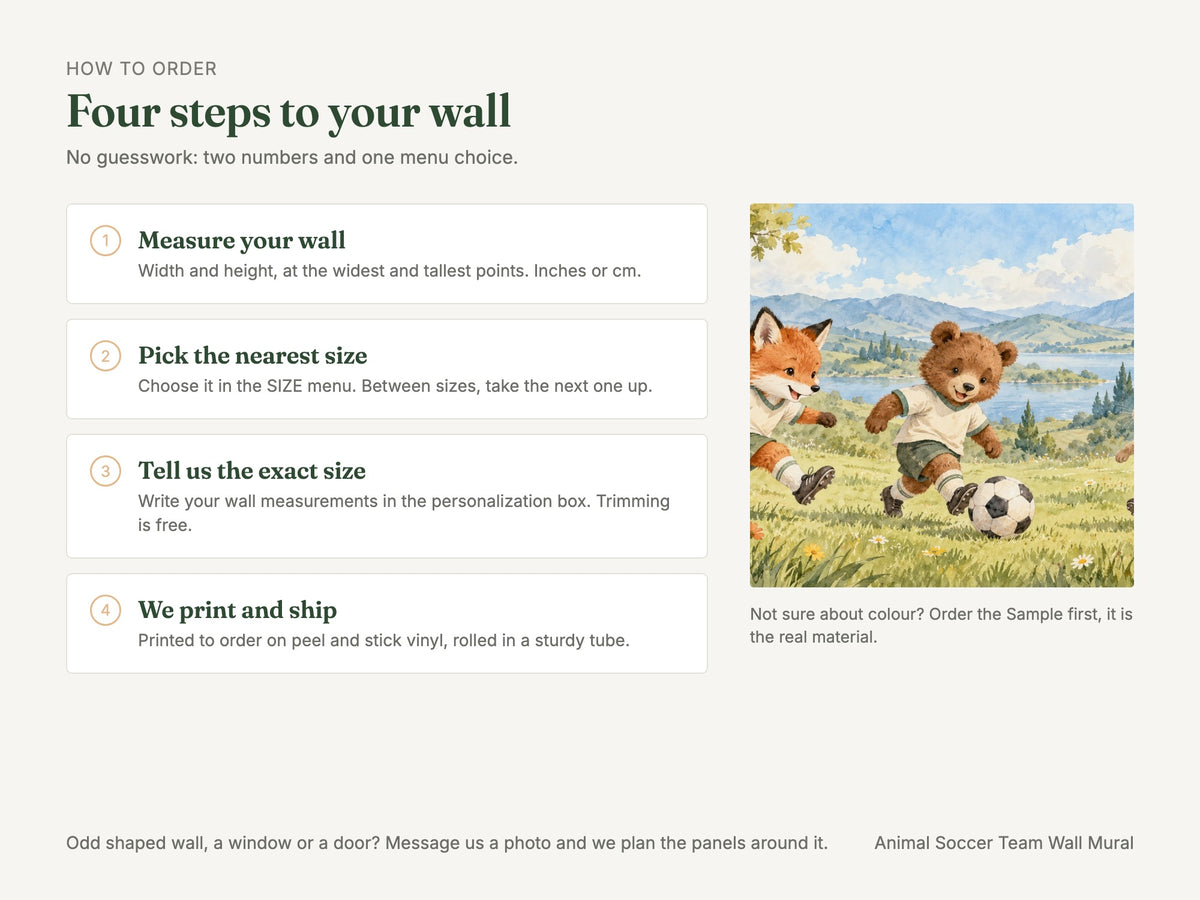The image size is (1200, 900).
Task: Click the 'Four steps to your wall' title
Action: pyautogui.click(x=289, y=111)
